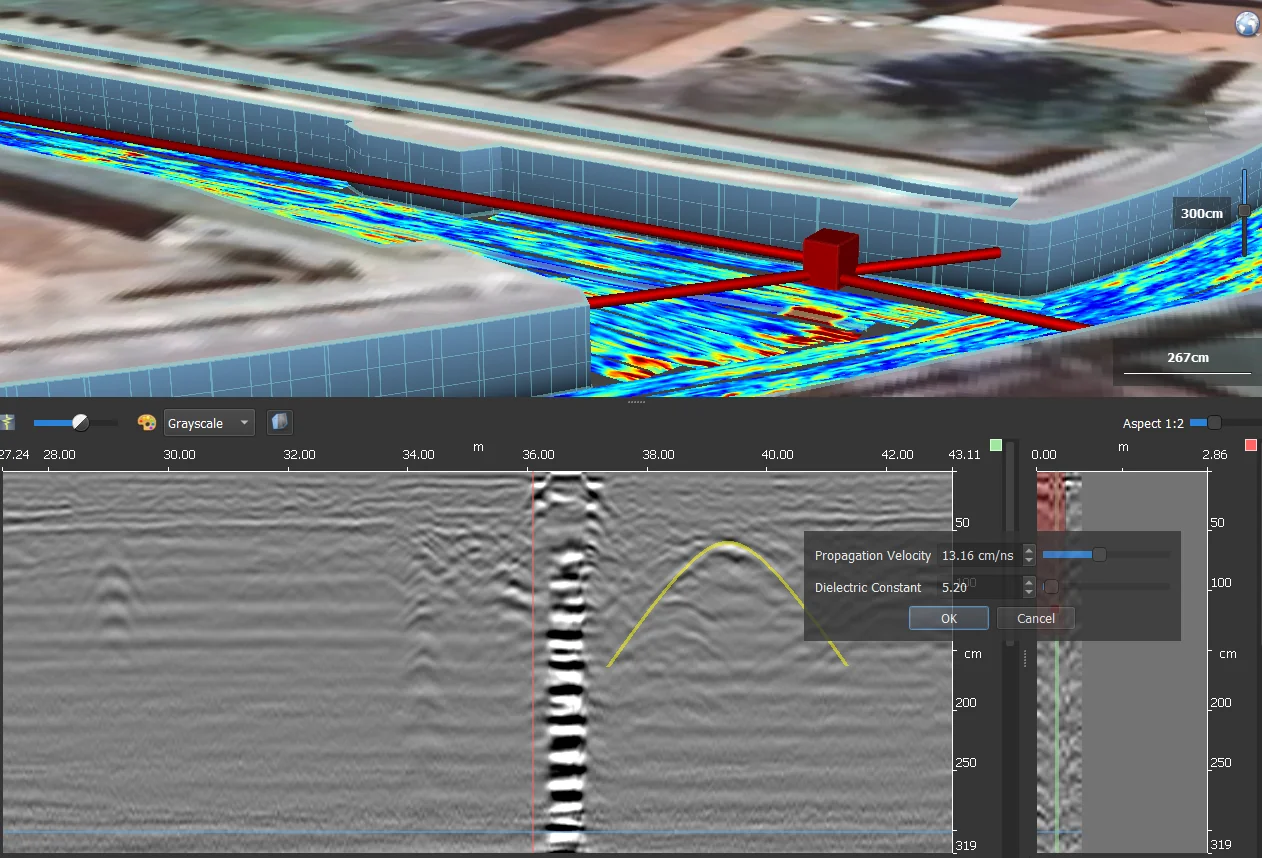This screenshot has width=1262, height=858.
Task: Open the globe map options icon
Action: tap(1247, 24)
